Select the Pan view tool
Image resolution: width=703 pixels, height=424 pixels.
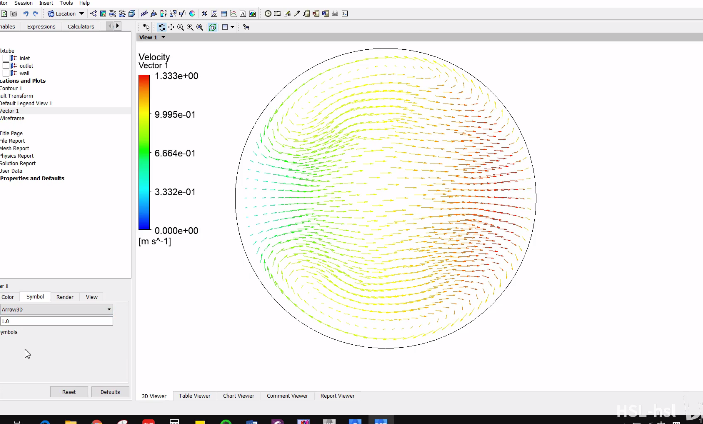tap(171, 27)
